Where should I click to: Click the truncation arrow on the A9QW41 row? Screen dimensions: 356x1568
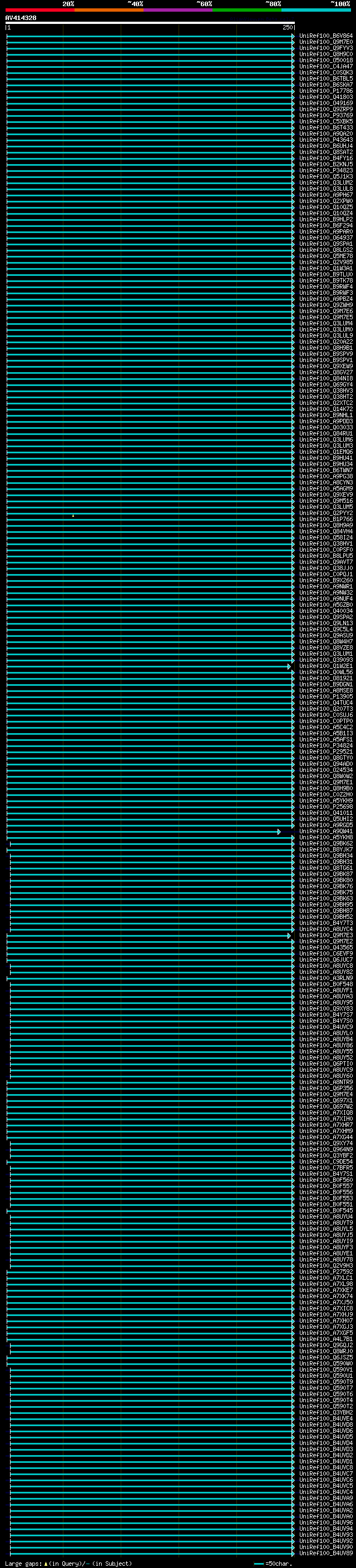point(279,832)
